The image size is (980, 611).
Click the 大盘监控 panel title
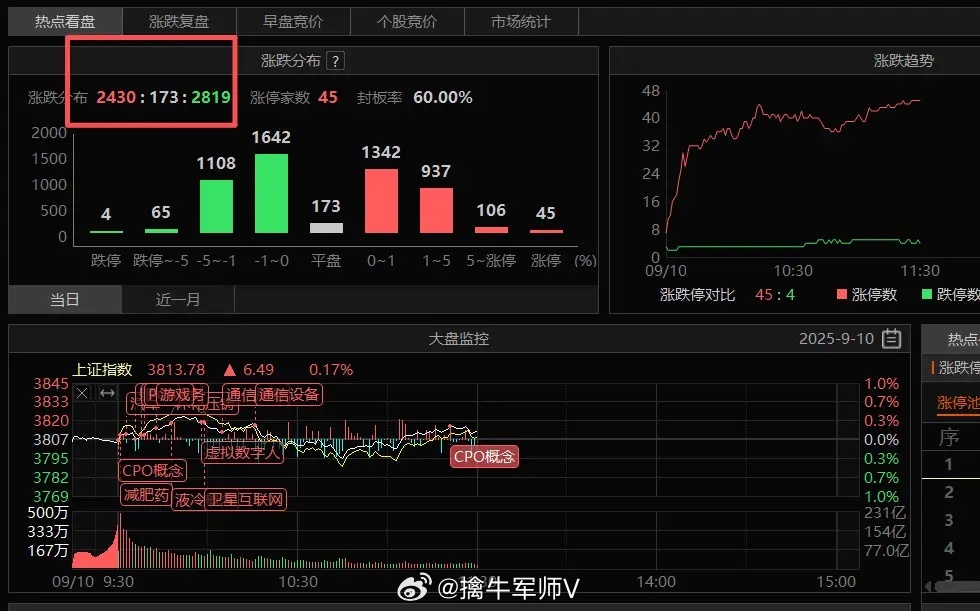[459, 339]
